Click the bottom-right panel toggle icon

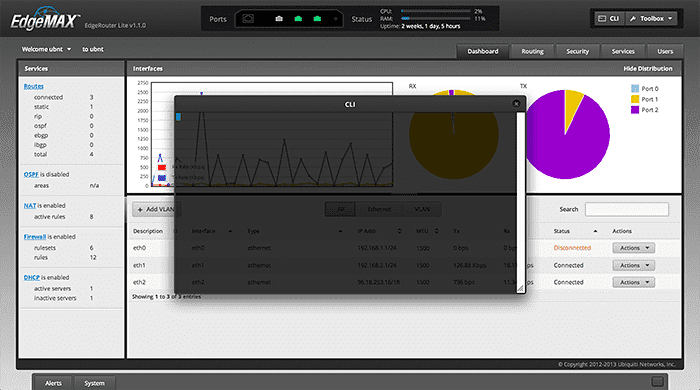click(657, 382)
